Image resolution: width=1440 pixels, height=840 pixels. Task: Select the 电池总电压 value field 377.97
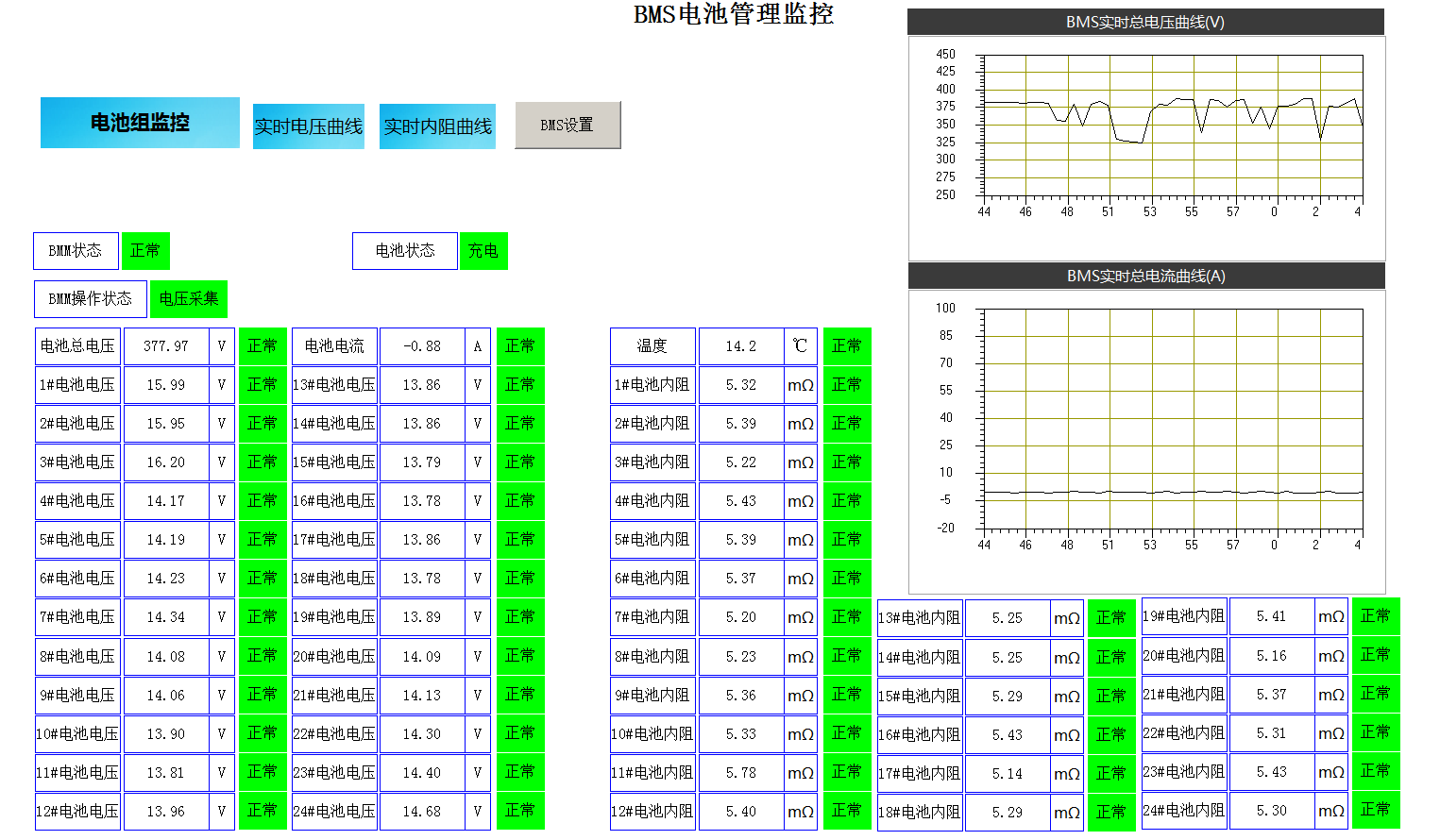pyautogui.click(x=166, y=346)
